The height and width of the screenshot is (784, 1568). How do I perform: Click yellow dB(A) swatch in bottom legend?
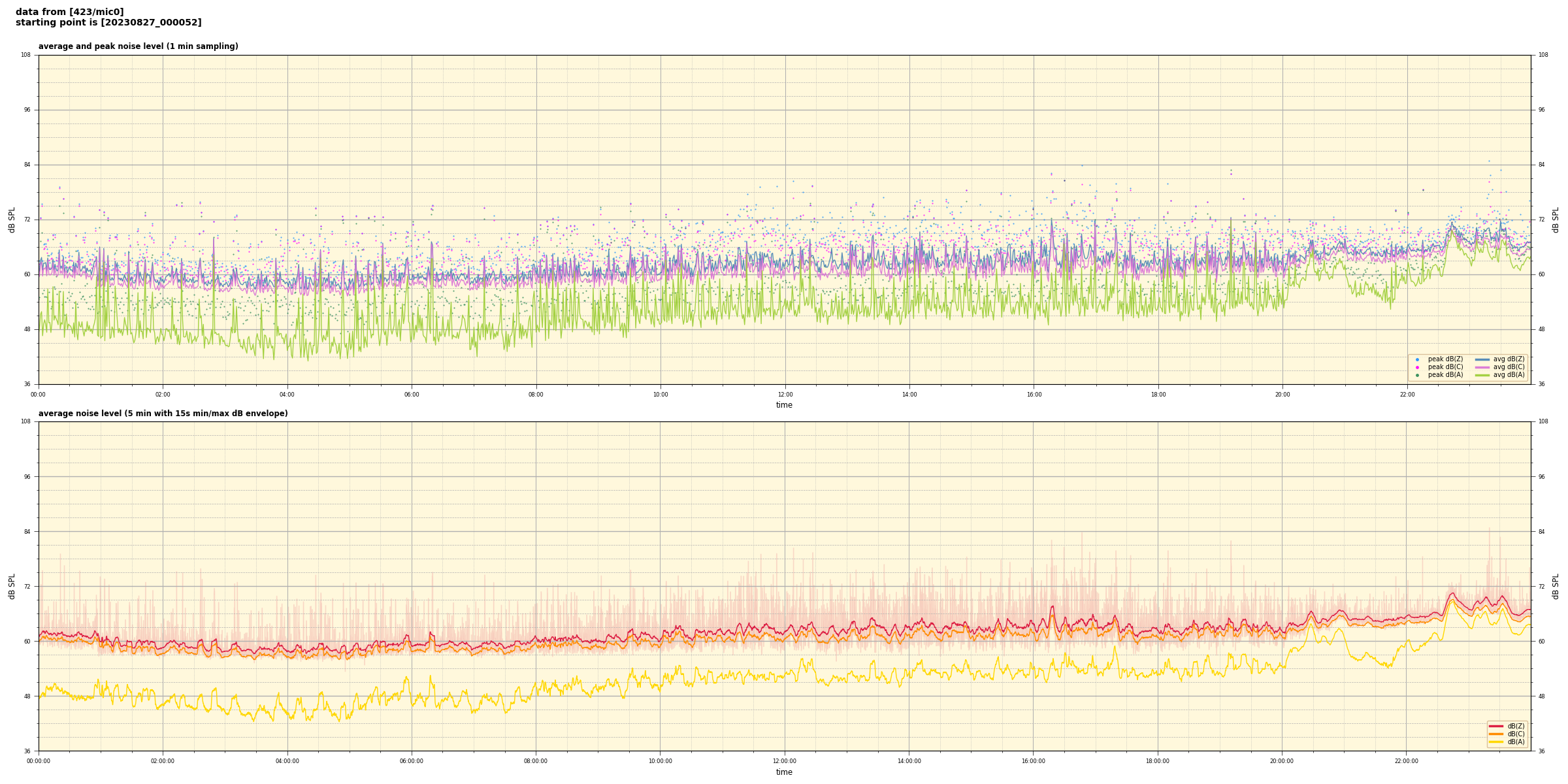coord(1496,742)
